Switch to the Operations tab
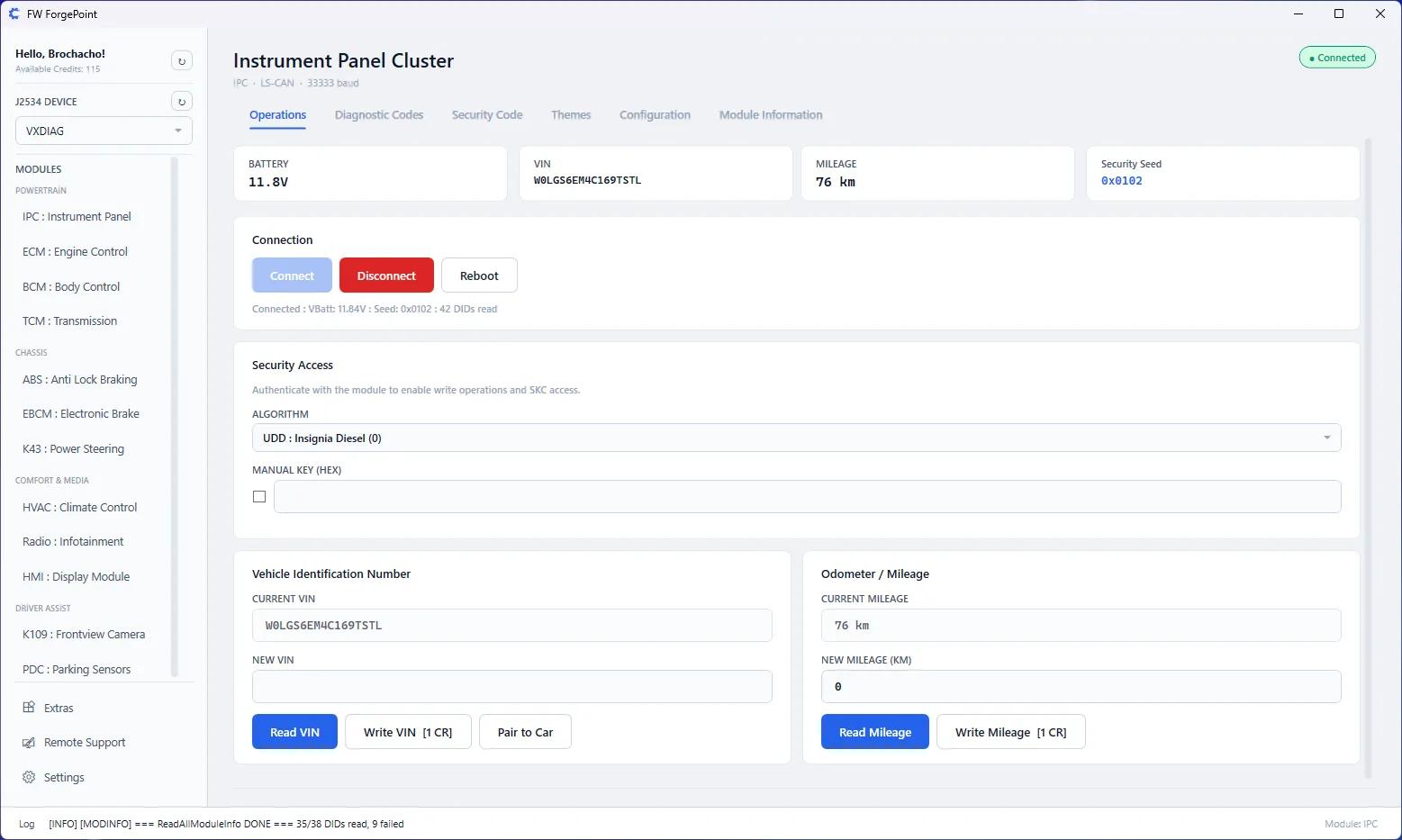 (277, 115)
